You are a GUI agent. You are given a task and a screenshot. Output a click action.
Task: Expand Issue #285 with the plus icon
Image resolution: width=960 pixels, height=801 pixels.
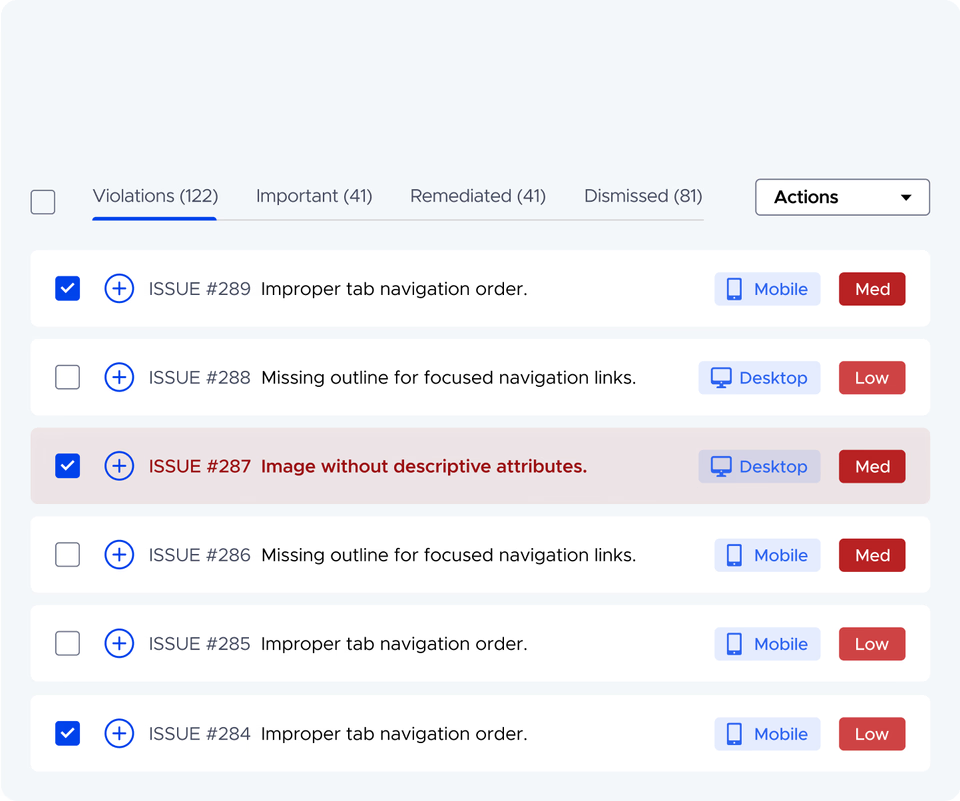(x=119, y=644)
